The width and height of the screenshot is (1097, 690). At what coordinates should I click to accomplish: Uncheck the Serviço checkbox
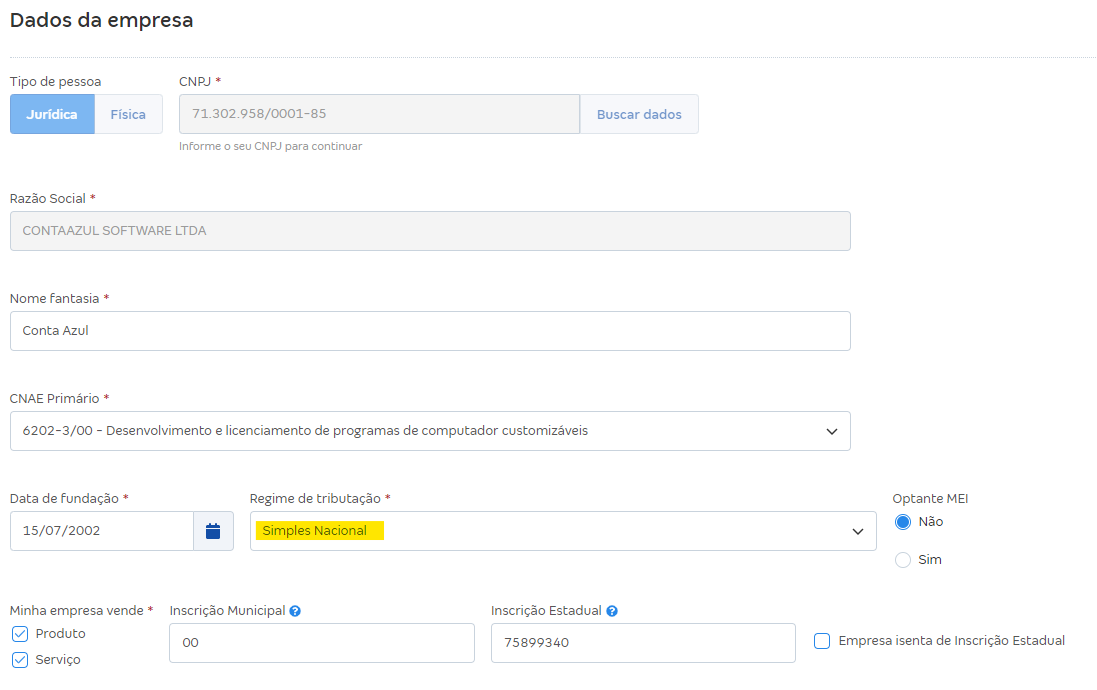pyautogui.click(x=20, y=660)
